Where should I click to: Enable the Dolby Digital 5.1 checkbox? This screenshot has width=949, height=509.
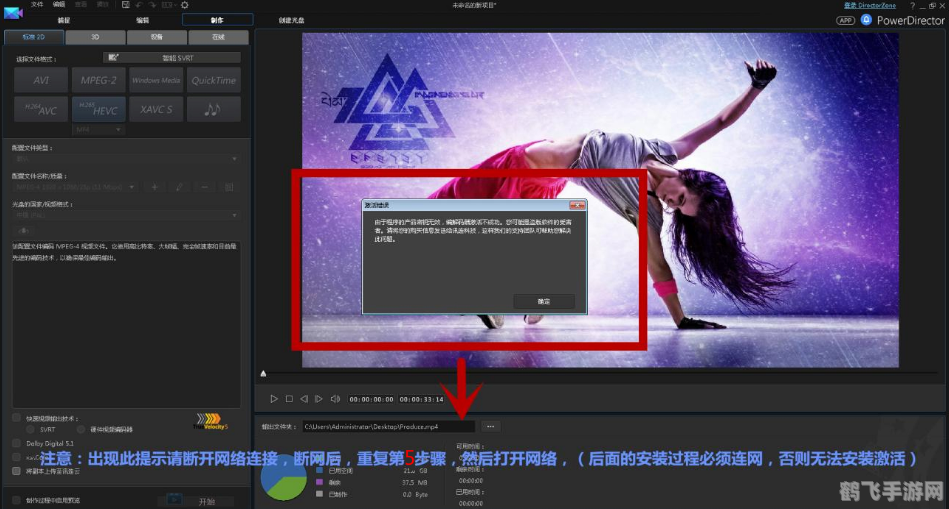coord(17,442)
